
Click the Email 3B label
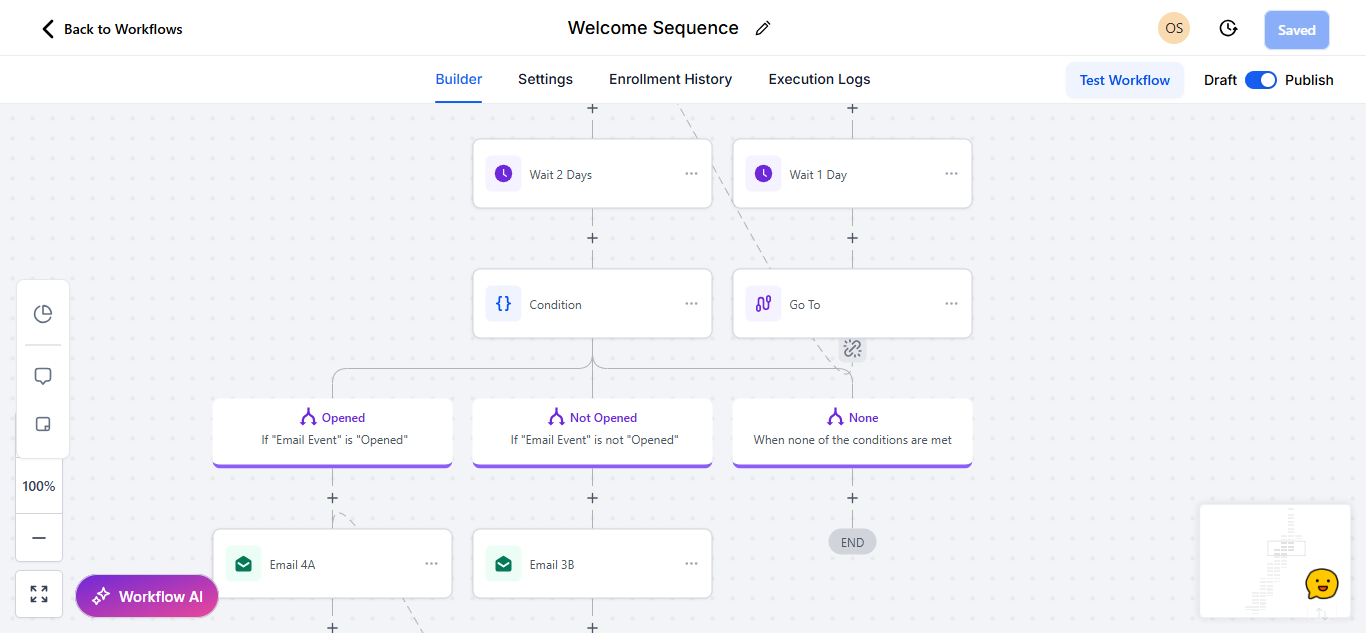pyautogui.click(x=552, y=565)
